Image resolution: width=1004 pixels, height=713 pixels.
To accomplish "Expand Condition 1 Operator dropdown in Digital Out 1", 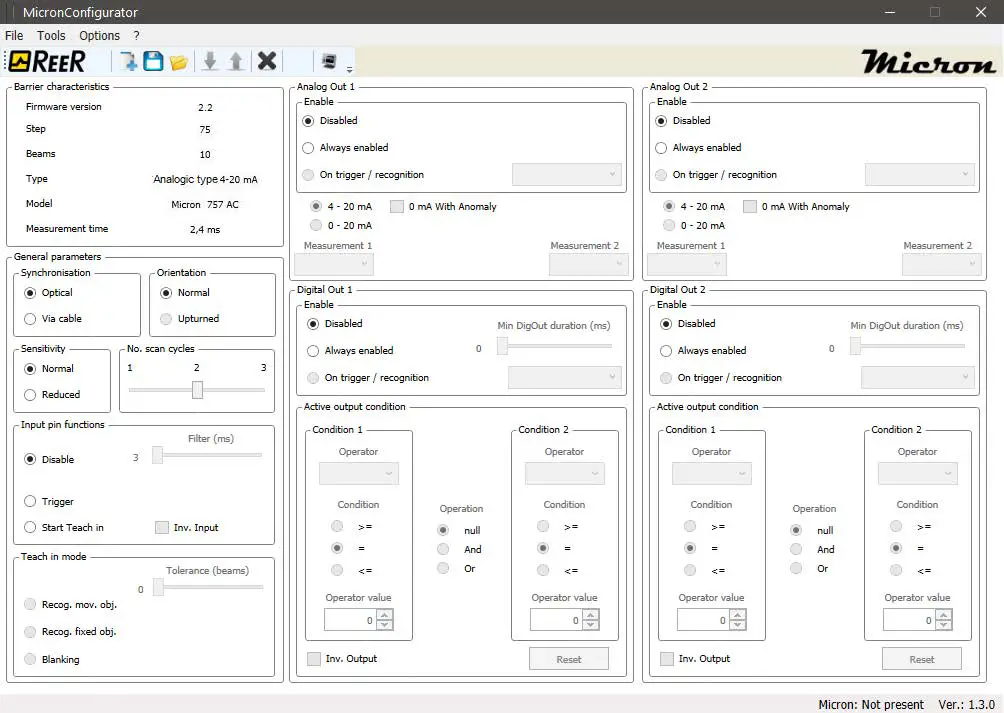I will click(358, 473).
